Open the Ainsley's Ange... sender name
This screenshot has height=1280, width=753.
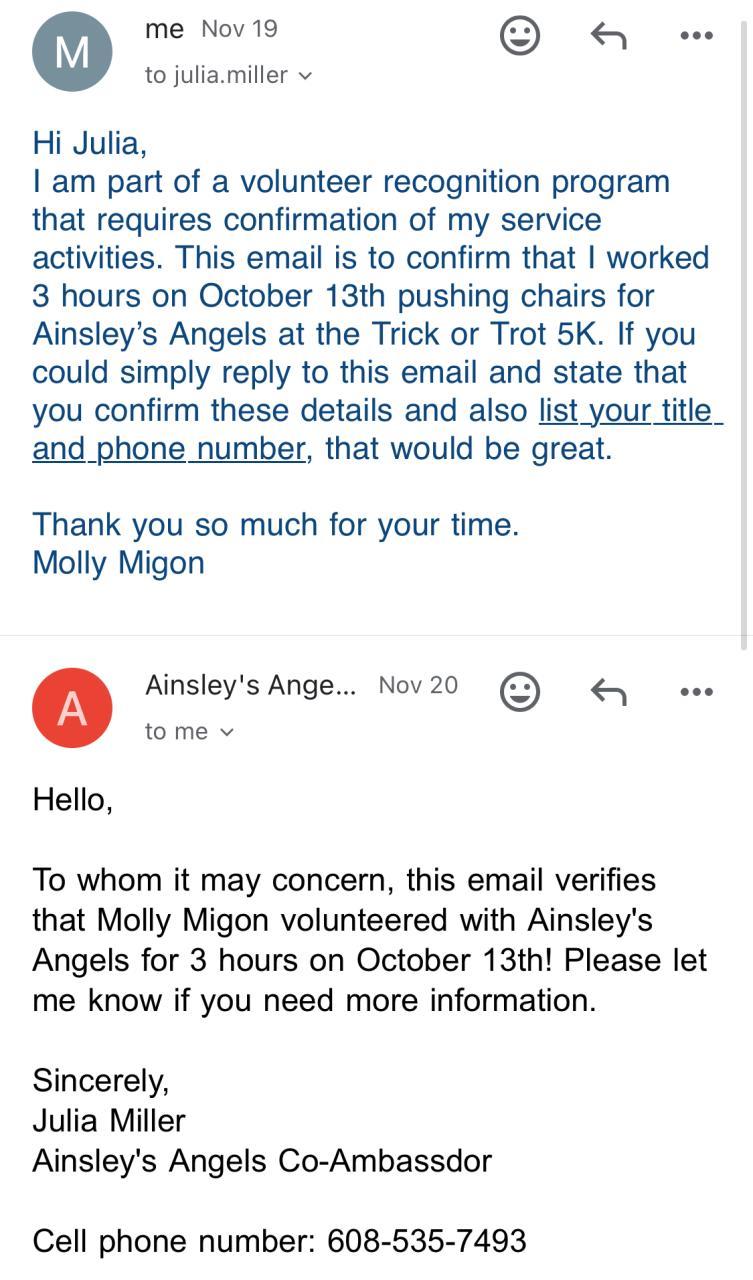tap(250, 685)
